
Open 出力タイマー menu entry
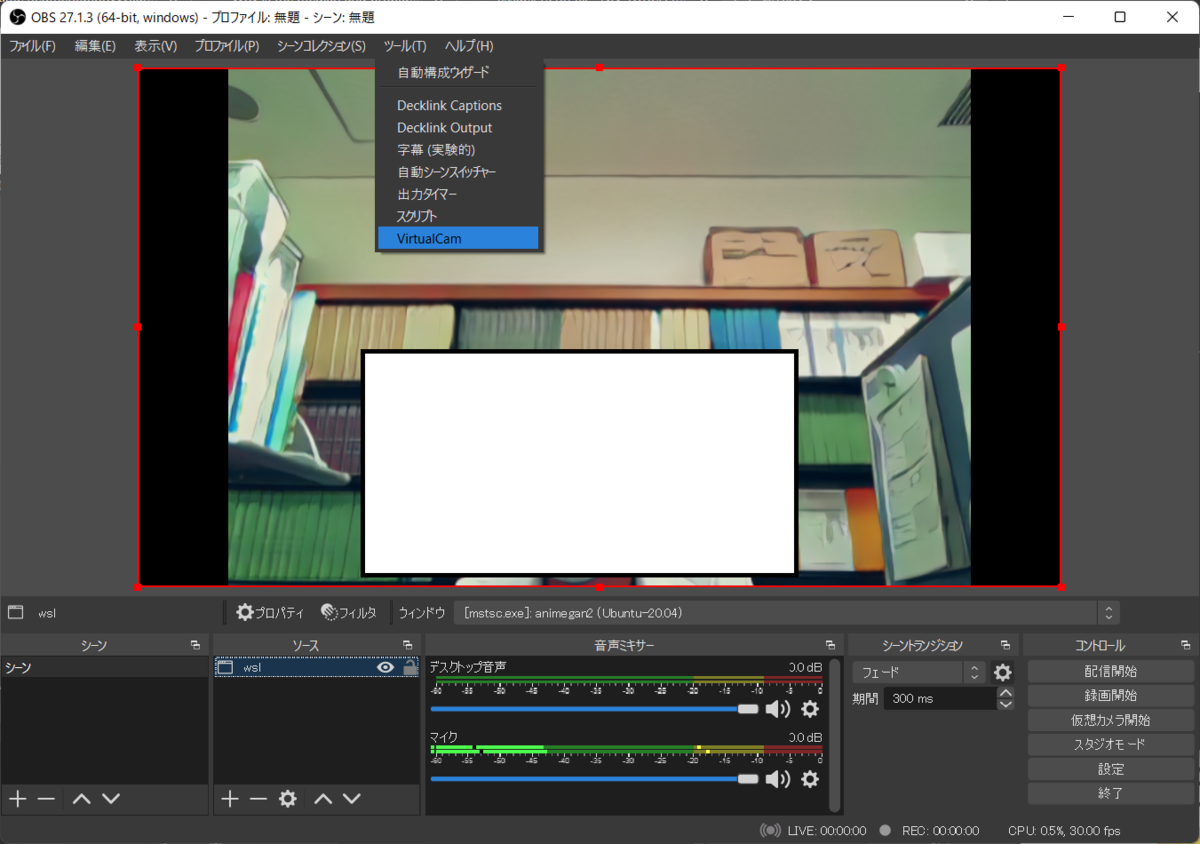click(458, 194)
